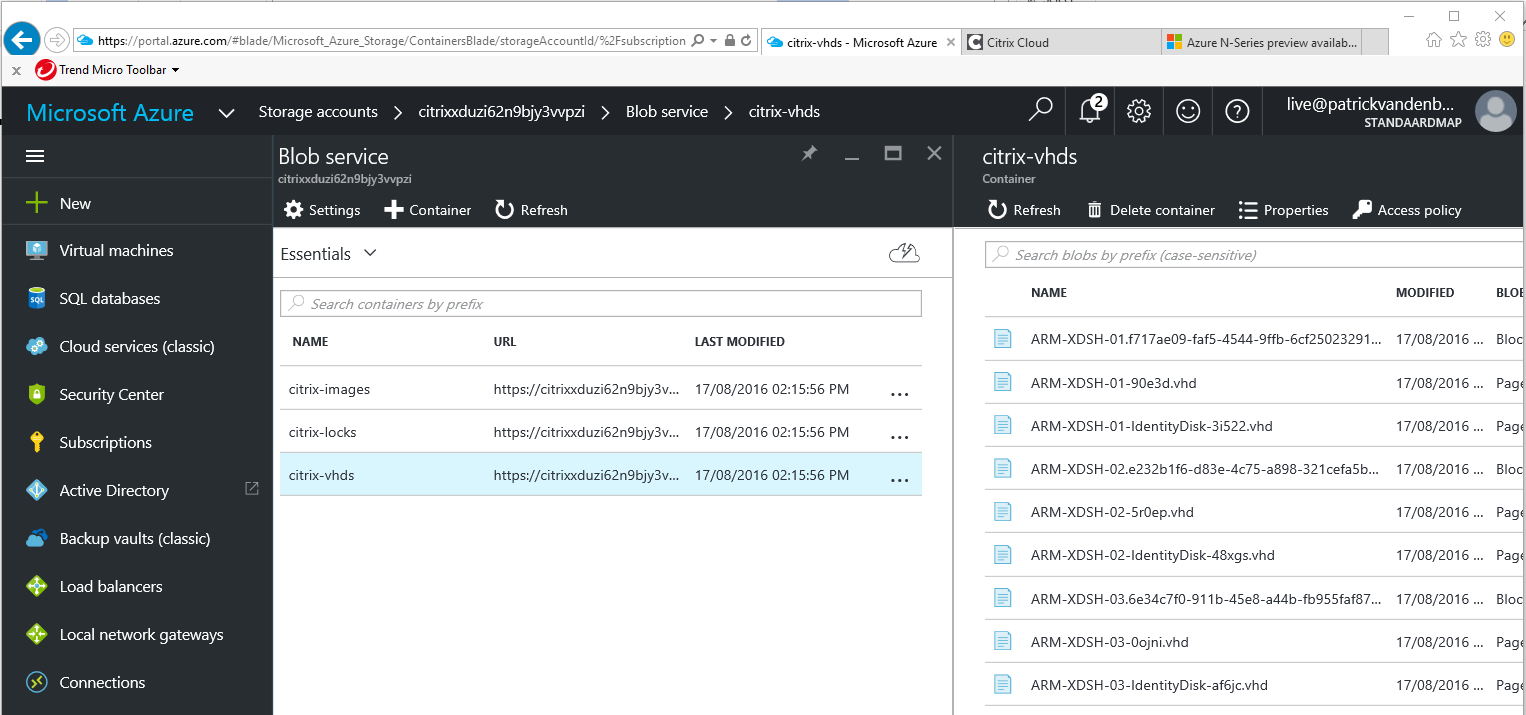Screen dimensions: 1526x715
Task: Click the browser Home icon
Action: pyautogui.click(x=1433, y=40)
